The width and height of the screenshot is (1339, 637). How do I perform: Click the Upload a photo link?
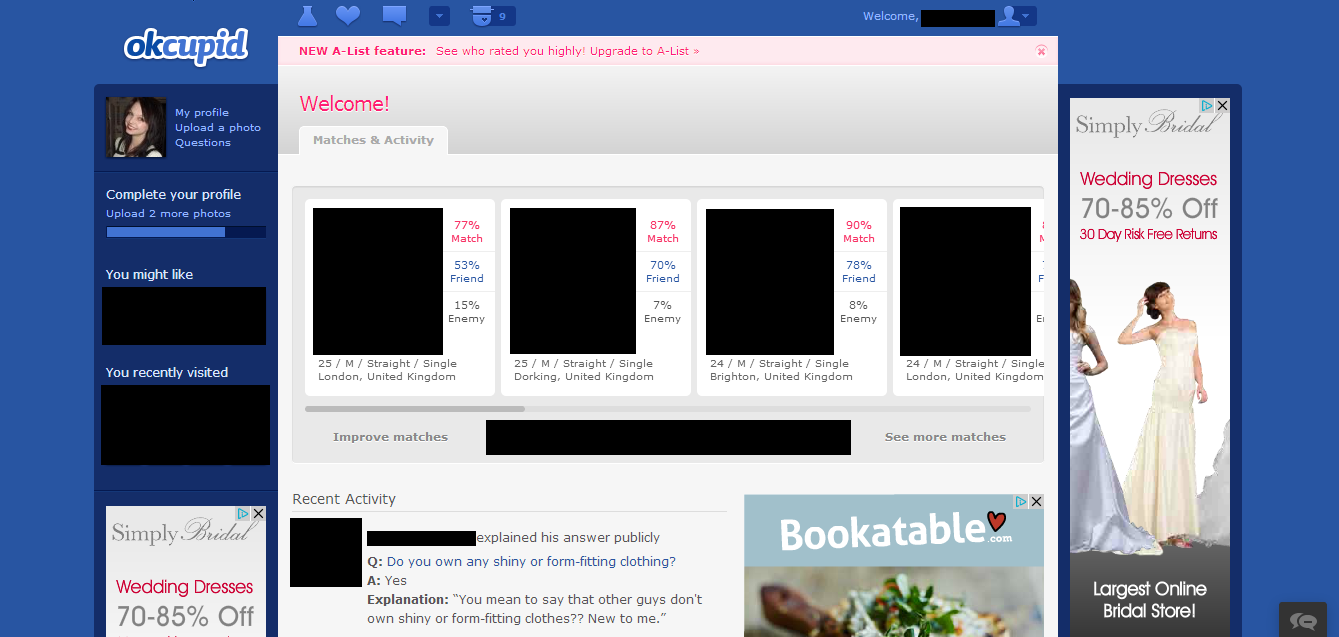(x=217, y=128)
